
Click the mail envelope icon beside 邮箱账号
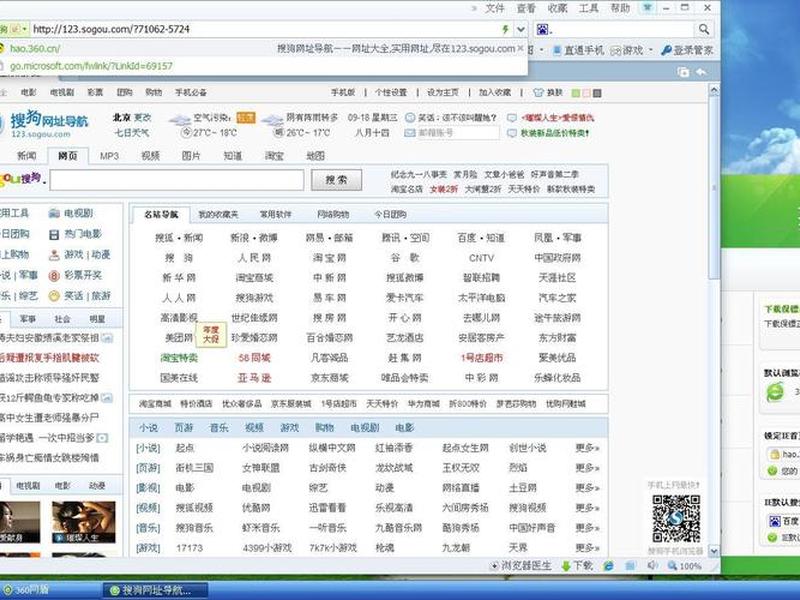pyautogui.click(x=410, y=133)
